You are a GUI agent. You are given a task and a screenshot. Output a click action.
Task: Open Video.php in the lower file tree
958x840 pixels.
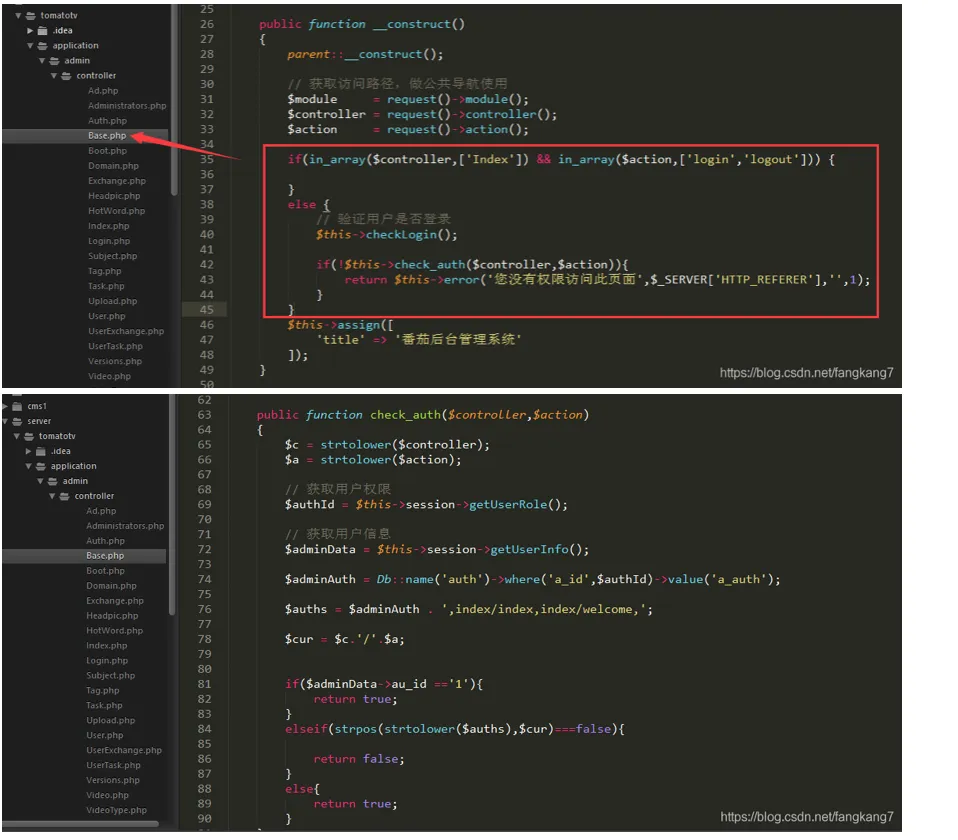tap(107, 795)
